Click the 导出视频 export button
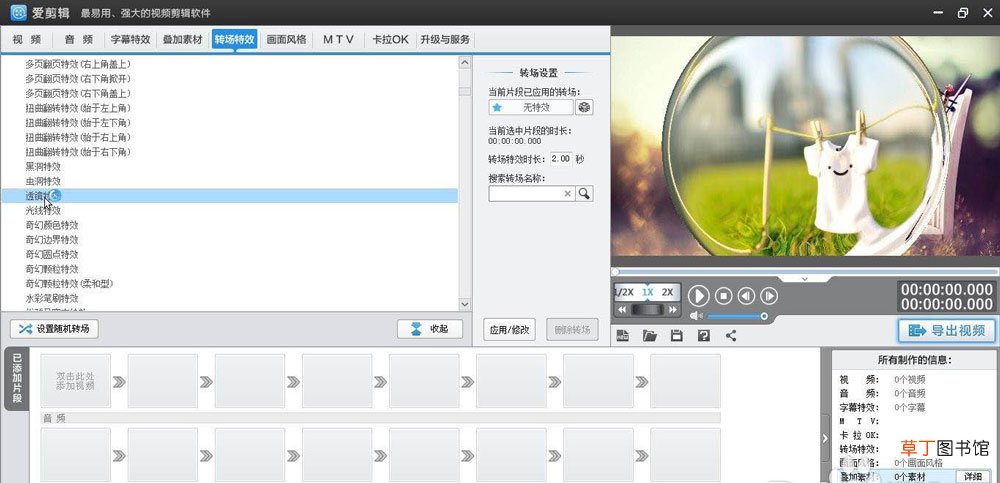 pos(946,330)
